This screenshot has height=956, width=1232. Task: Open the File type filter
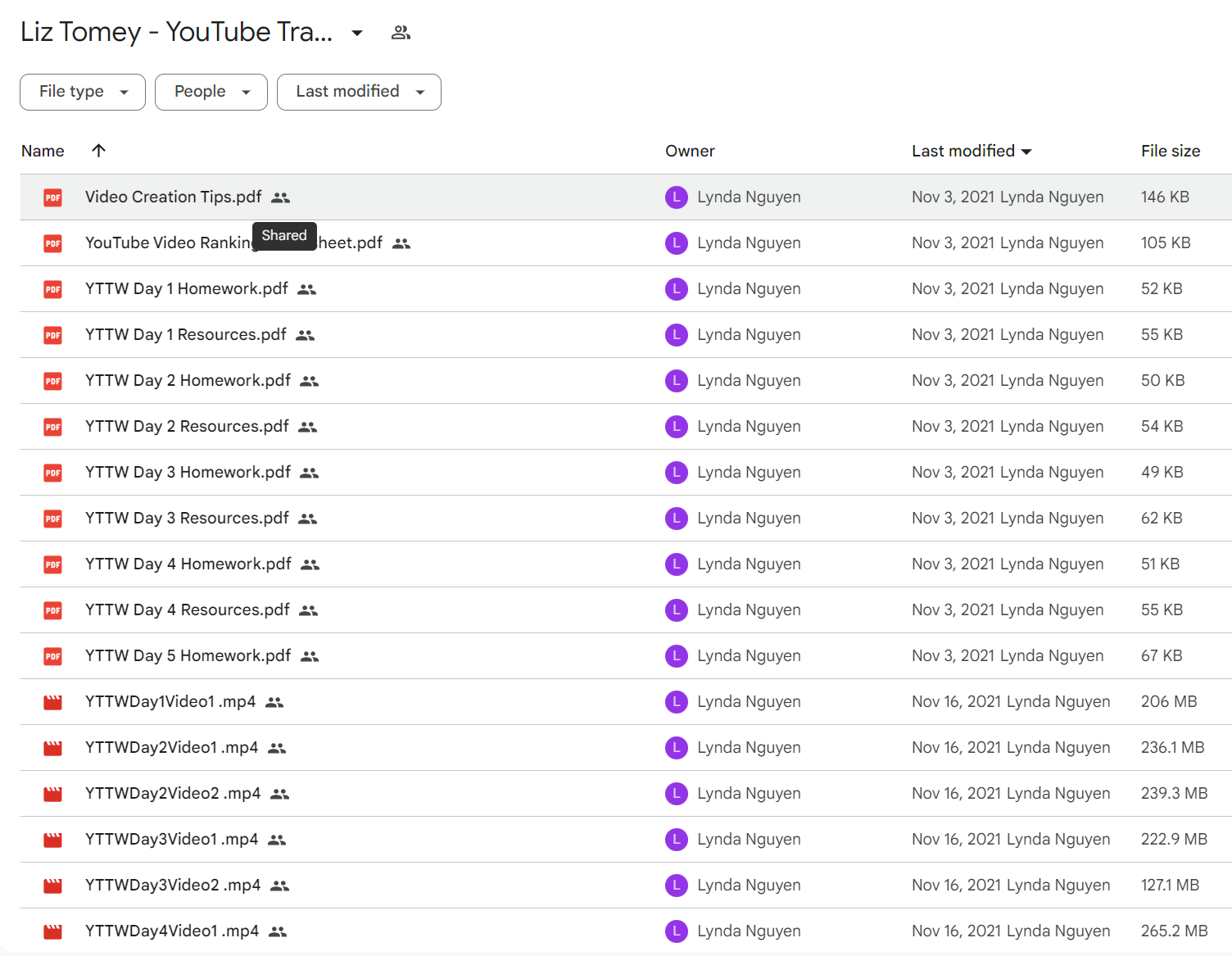tap(83, 92)
